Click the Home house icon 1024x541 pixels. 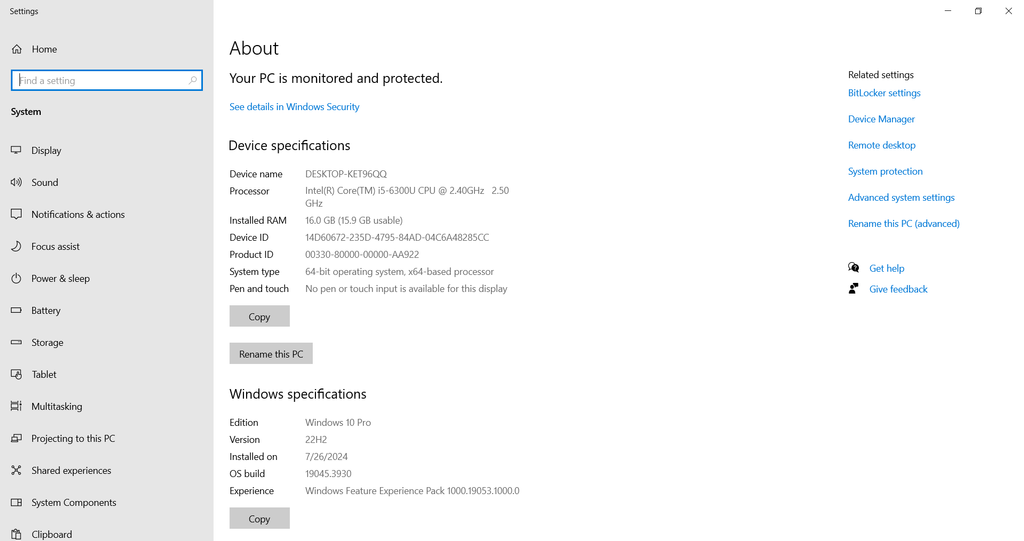[17, 49]
